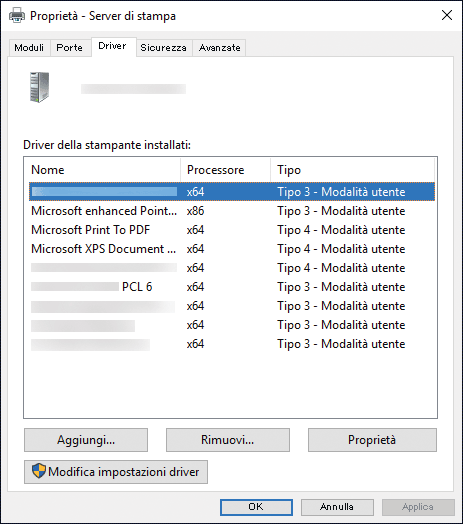Screen dimensions: 463x524
Task: Click the server tower icon
Action: click(39, 87)
